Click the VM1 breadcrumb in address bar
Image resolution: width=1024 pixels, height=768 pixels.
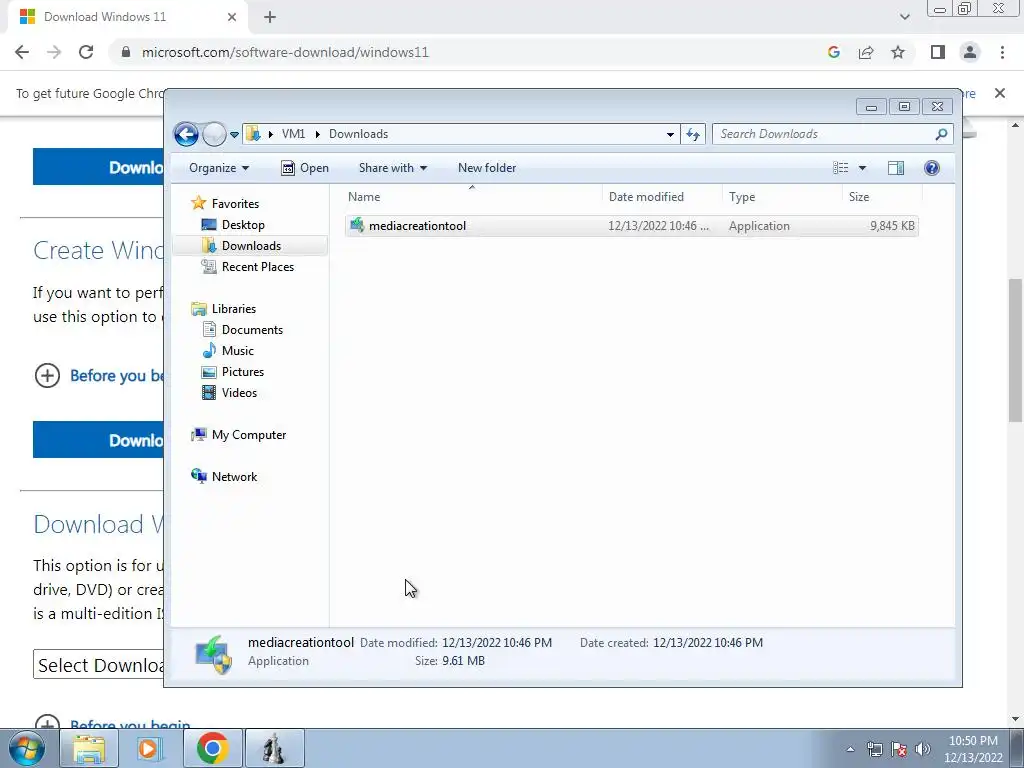293,134
